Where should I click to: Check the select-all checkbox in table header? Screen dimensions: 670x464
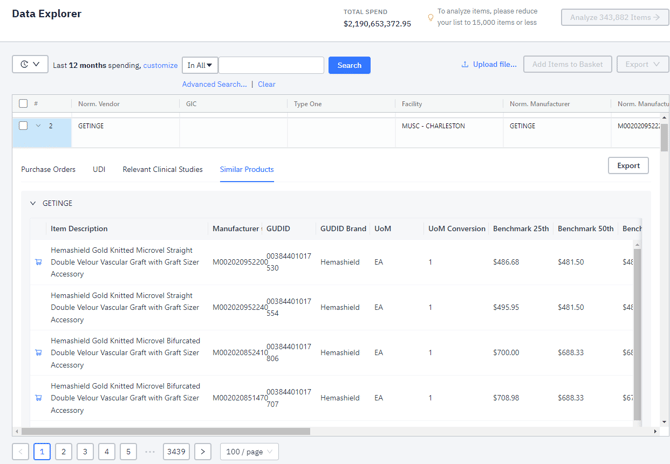23,104
